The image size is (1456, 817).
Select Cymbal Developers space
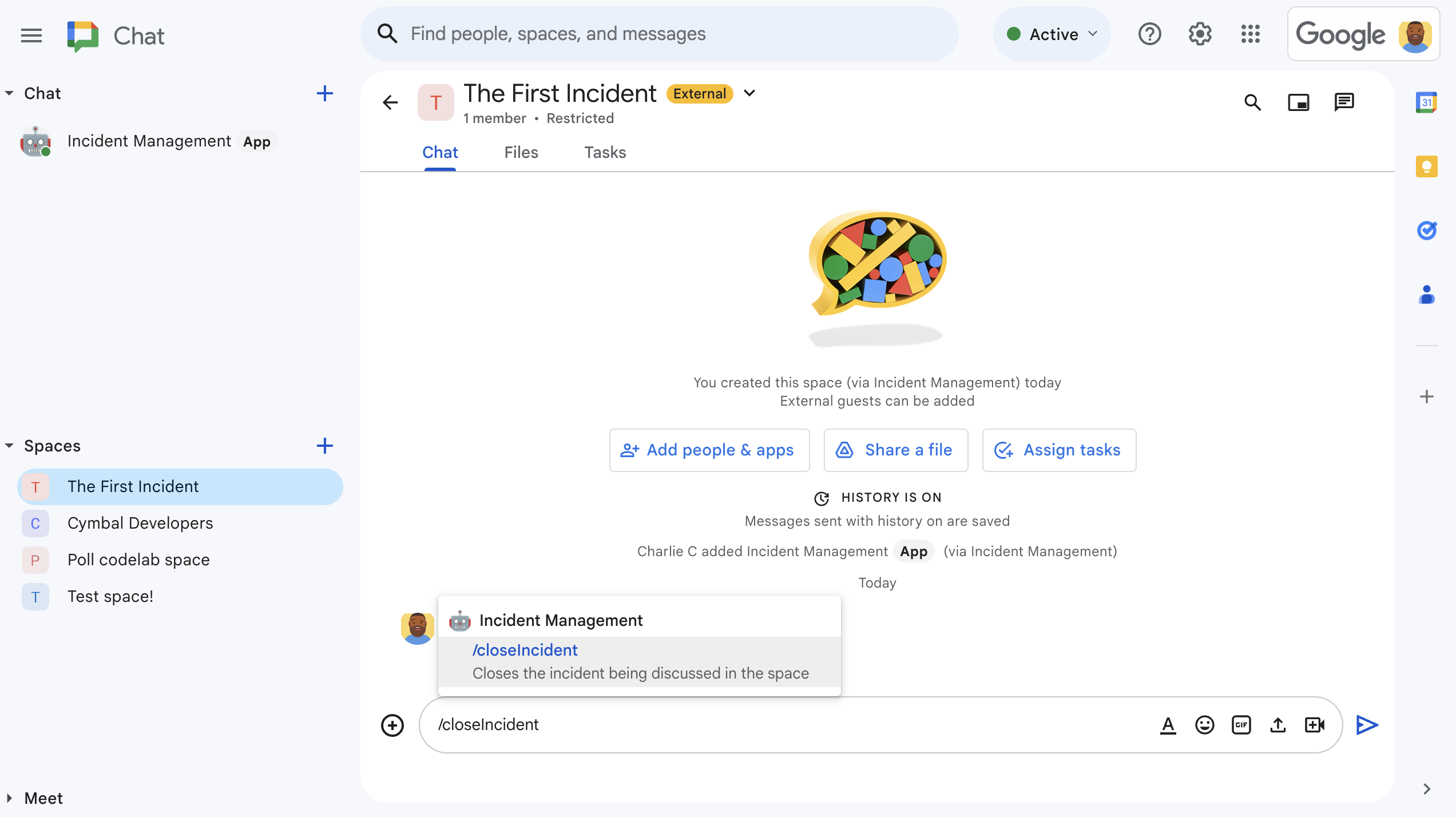click(x=140, y=523)
